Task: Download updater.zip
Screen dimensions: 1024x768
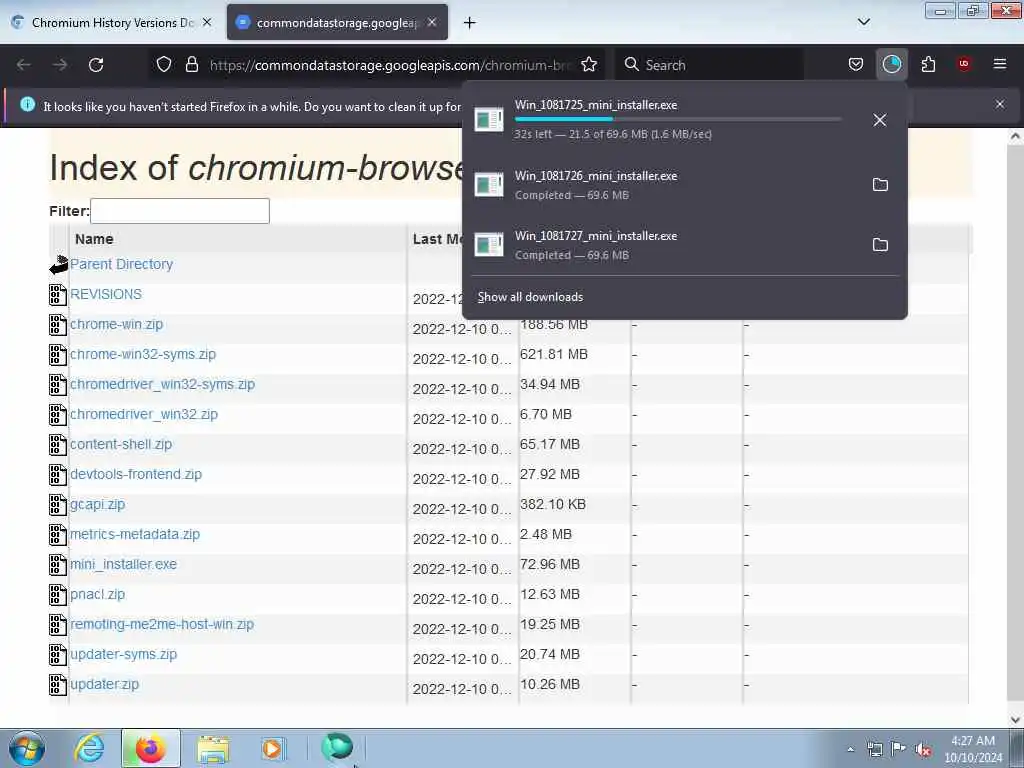Action: [104, 684]
